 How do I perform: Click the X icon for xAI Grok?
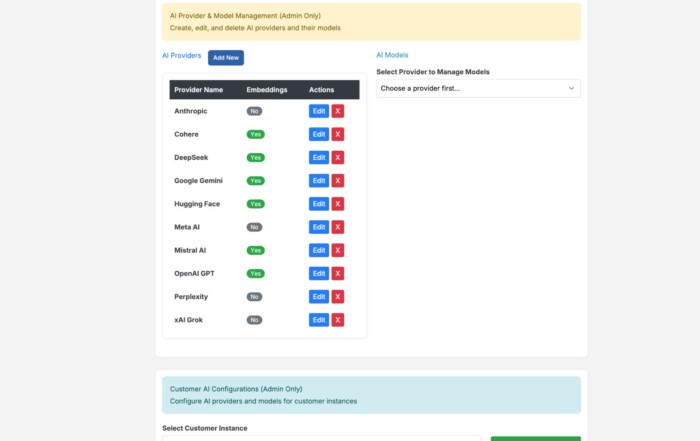[338, 320]
